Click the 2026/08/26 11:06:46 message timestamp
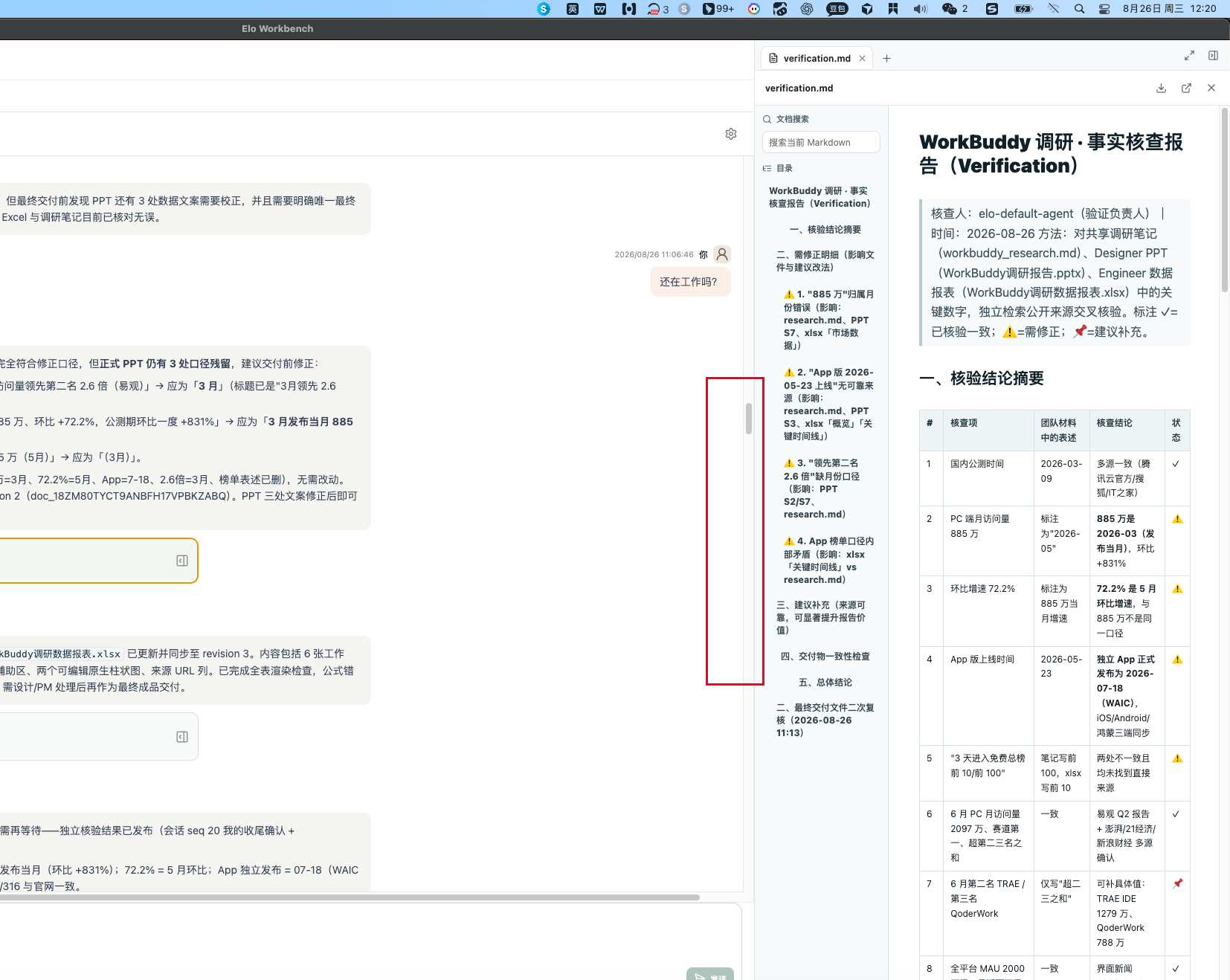Image resolution: width=1230 pixels, height=980 pixels. click(x=654, y=254)
